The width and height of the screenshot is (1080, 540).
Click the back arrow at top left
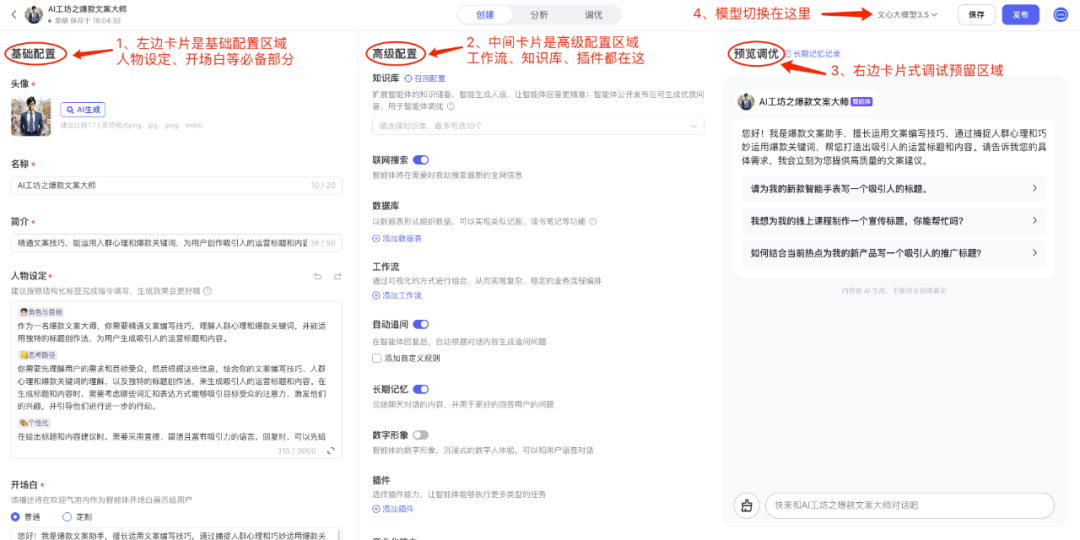click(14, 14)
